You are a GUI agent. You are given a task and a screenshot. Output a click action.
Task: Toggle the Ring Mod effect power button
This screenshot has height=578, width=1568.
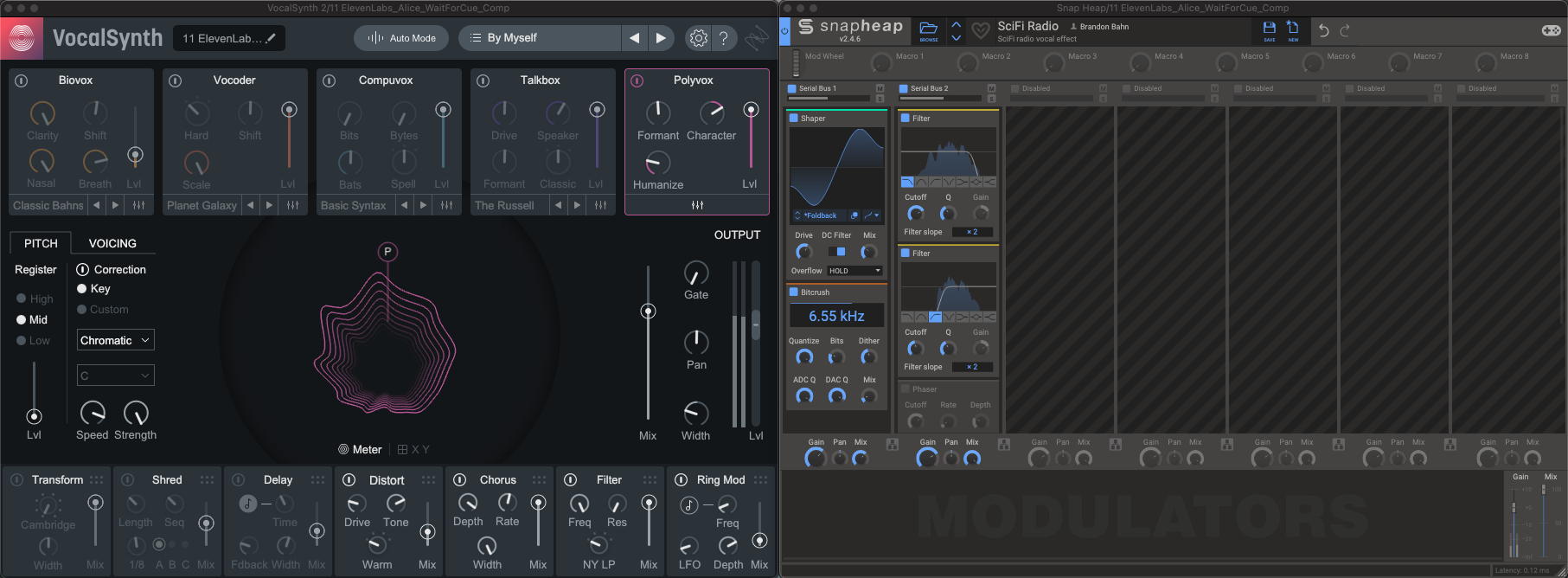click(682, 479)
